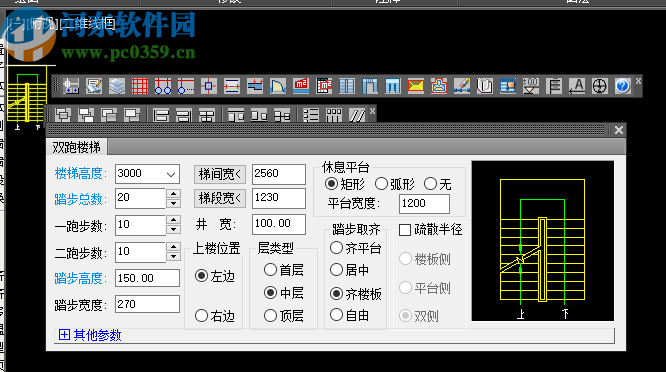Image resolution: width=666 pixels, height=372 pixels.
Task: Click the red stamp icon
Action: point(439,86)
